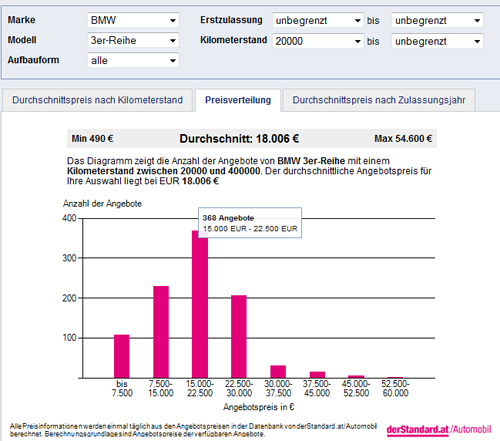
Task: Click the bar for 22.500-30.000 price range
Action: (239, 337)
